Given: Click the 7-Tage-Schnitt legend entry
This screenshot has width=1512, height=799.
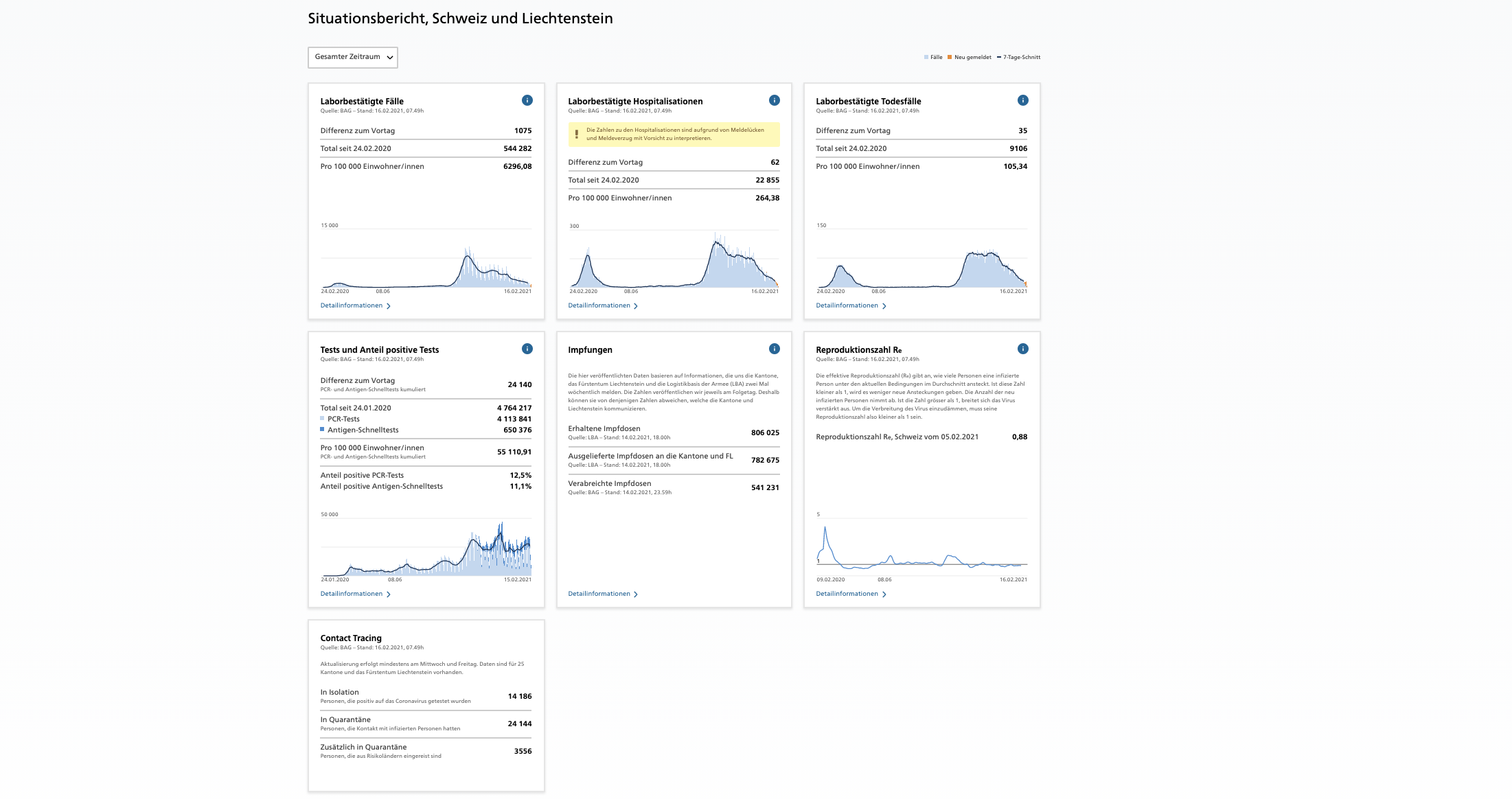Looking at the screenshot, I should [x=1021, y=58].
